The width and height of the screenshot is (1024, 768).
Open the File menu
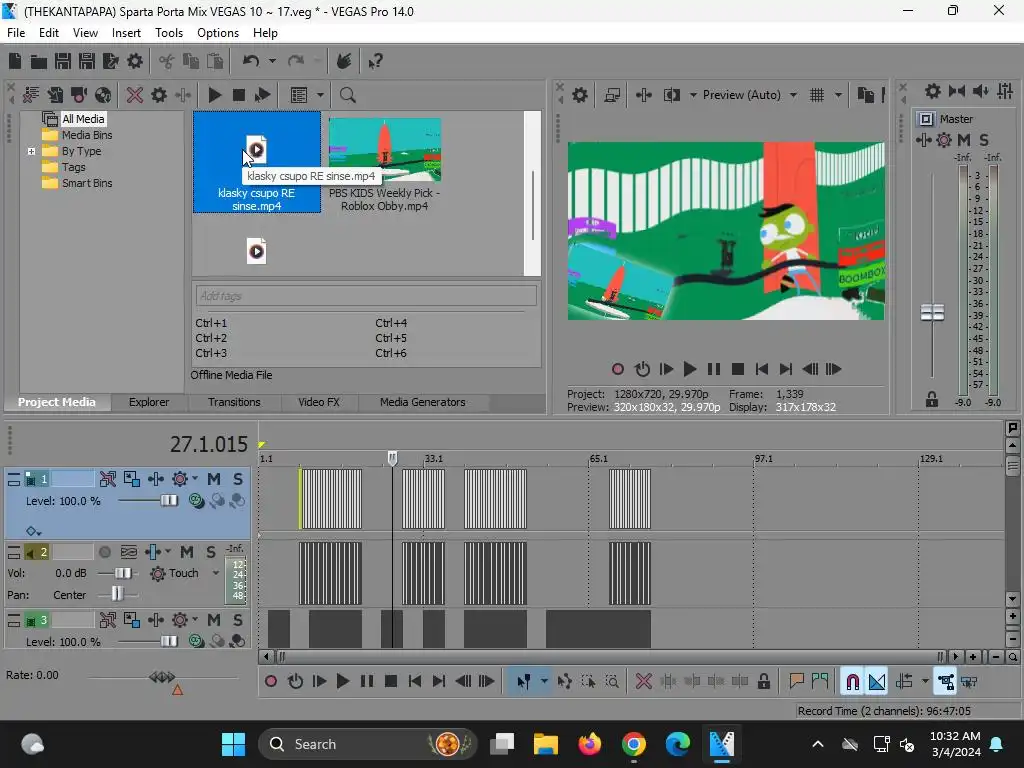16,33
